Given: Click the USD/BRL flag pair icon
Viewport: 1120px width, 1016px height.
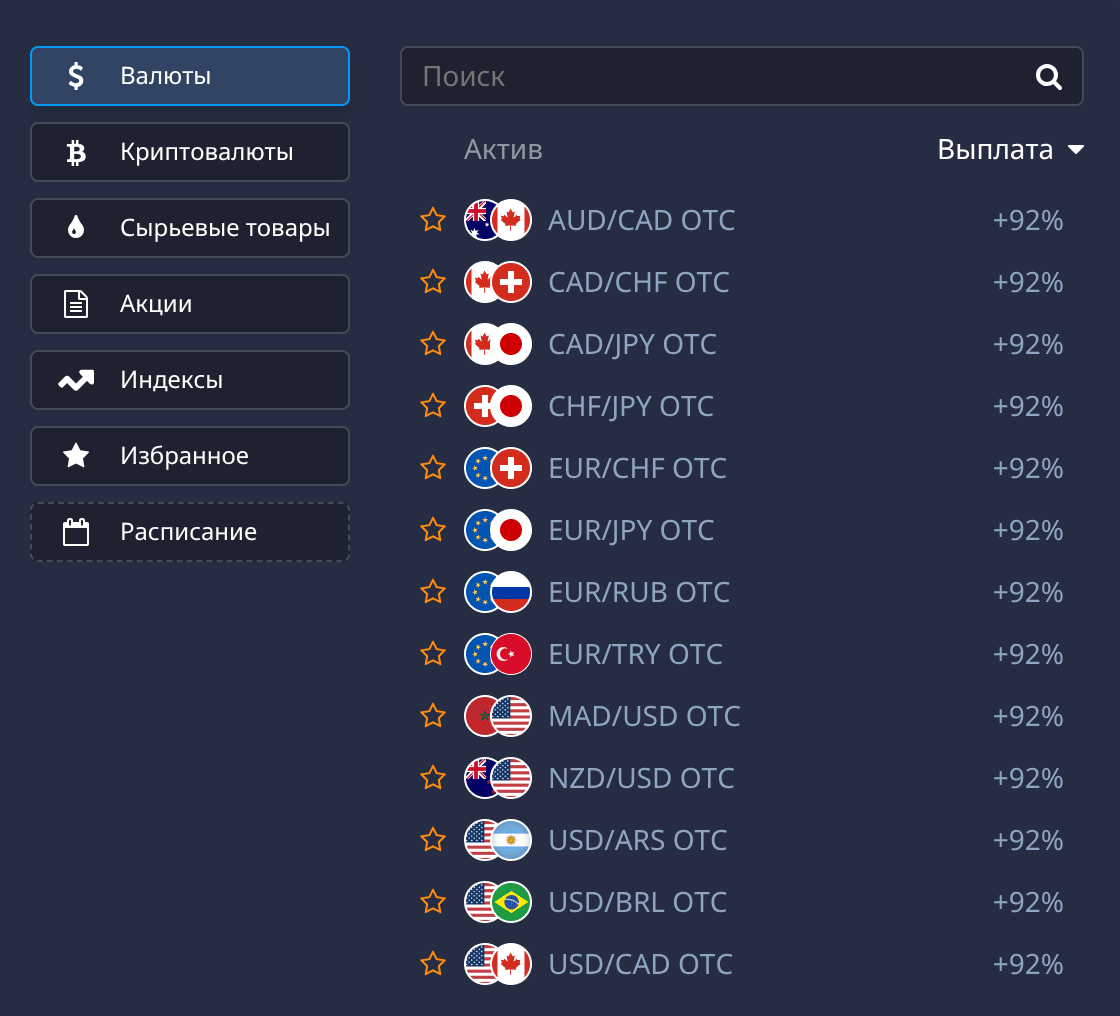Looking at the screenshot, I should 498,902.
